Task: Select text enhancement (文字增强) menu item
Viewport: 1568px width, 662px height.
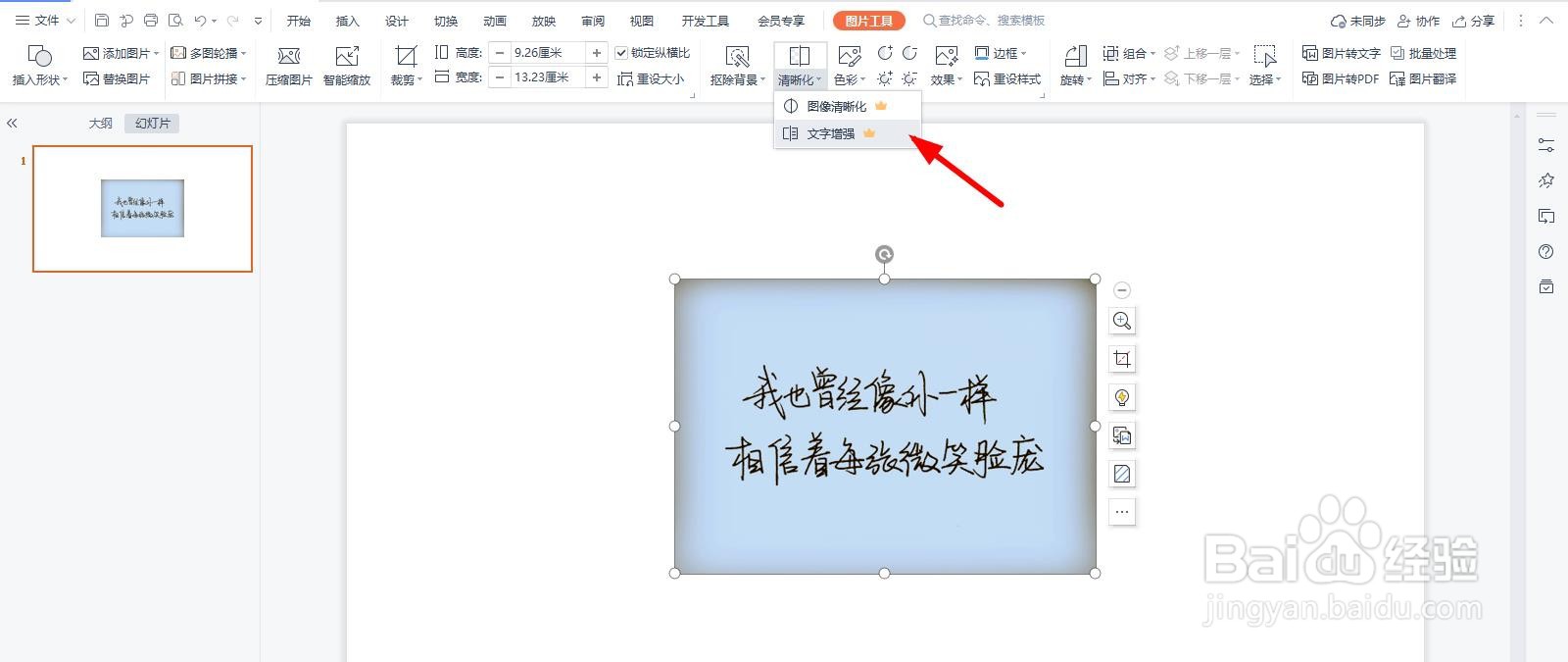Action: [x=848, y=133]
